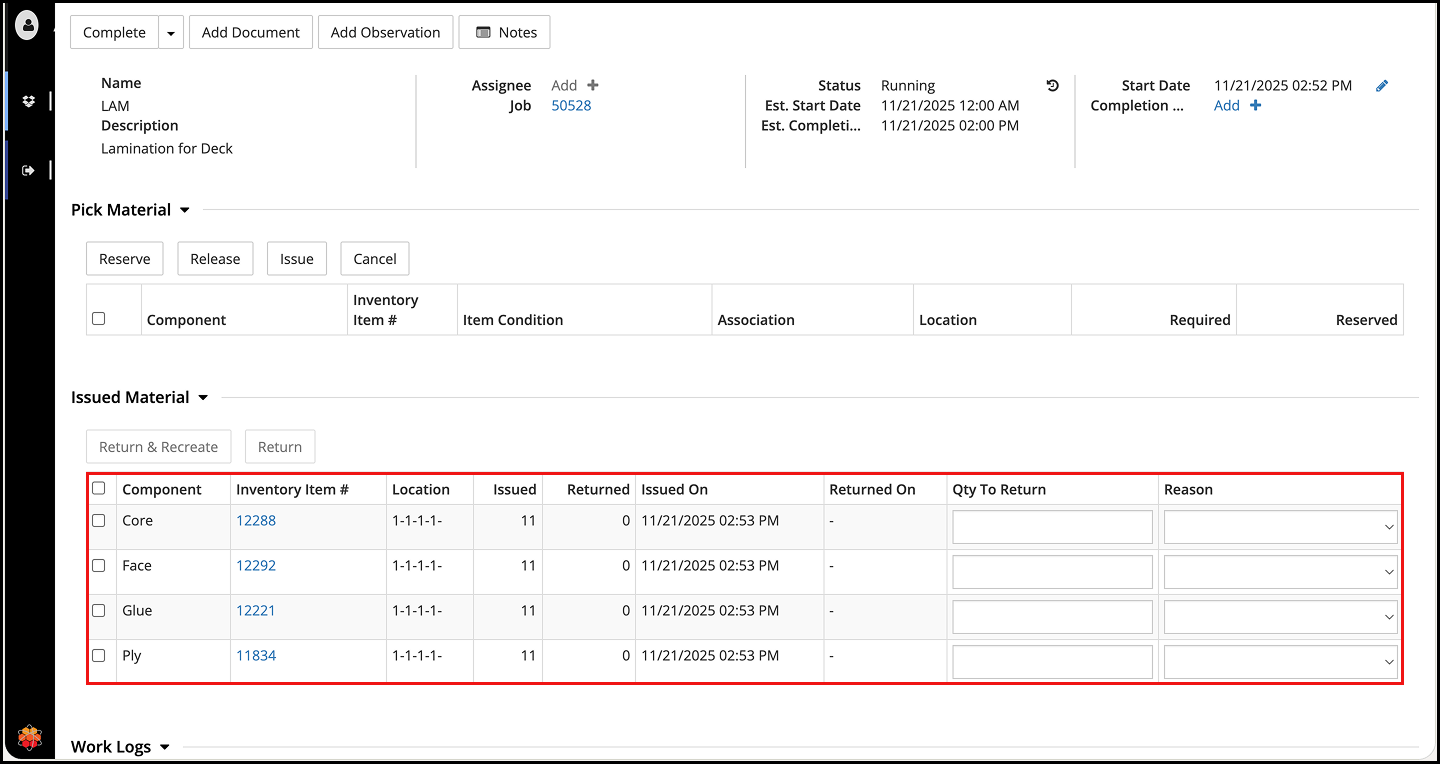Open inventory item 12221 link
Image resolution: width=1440 pixels, height=764 pixels.
click(255, 611)
